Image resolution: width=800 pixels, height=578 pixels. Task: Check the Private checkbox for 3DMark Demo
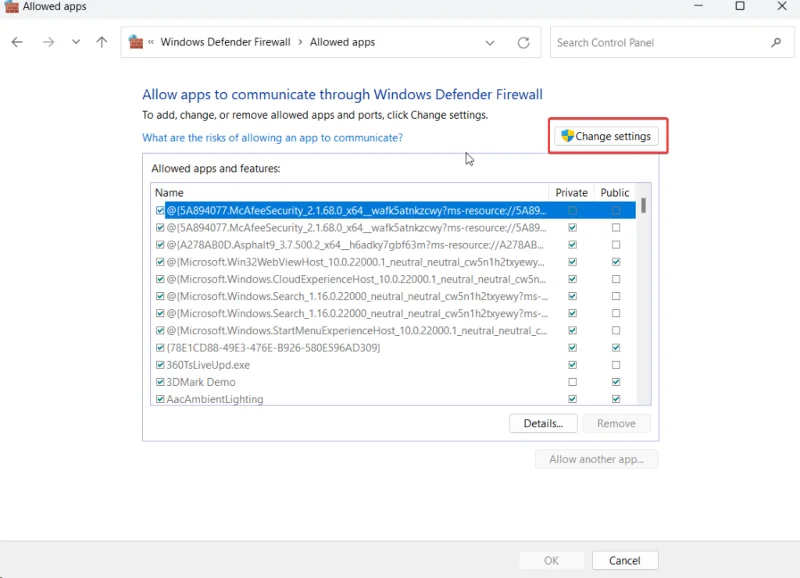pyautogui.click(x=571, y=381)
